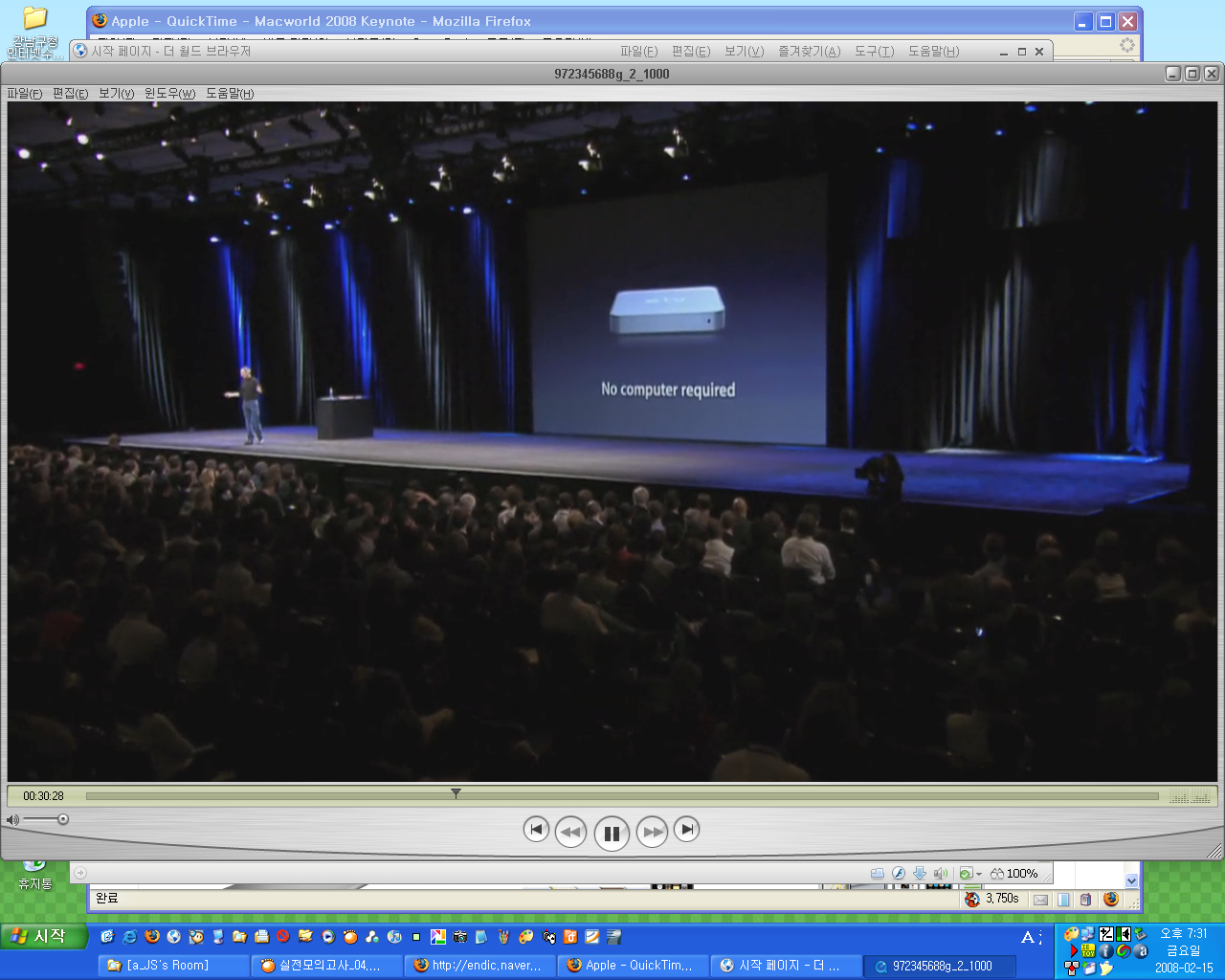This screenshot has height=980, width=1225.
Task: Open the 100% zoom control in browser status bar
Action: pos(1014,873)
